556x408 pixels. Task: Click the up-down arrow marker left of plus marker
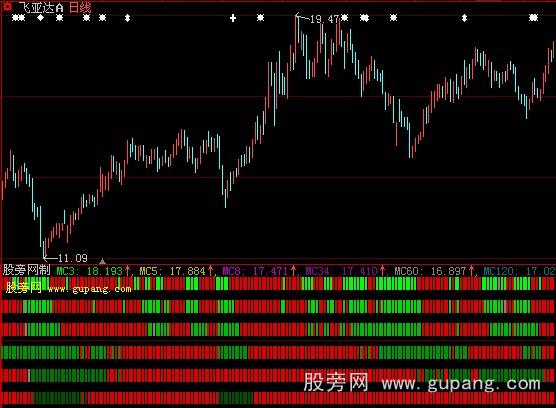(x=128, y=18)
